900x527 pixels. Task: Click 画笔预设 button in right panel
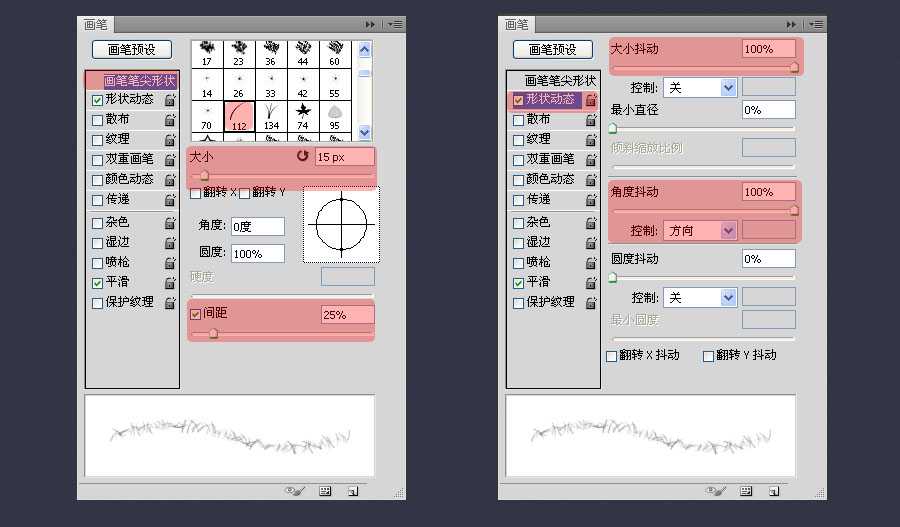coord(553,50)
